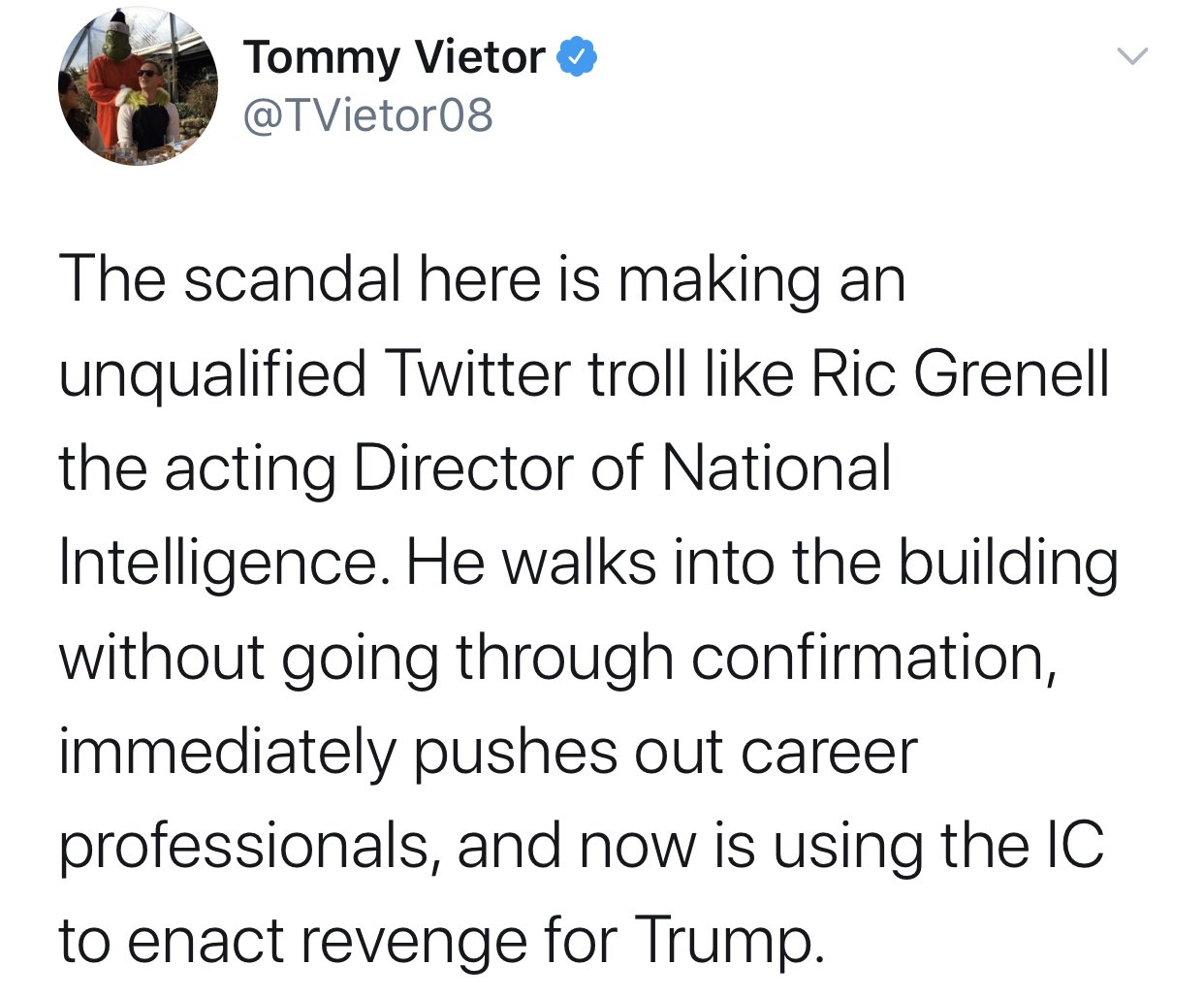Open Tommy Vietor's profile picture
This screenshot has width=1204, height=998.
tap(139, 87)
